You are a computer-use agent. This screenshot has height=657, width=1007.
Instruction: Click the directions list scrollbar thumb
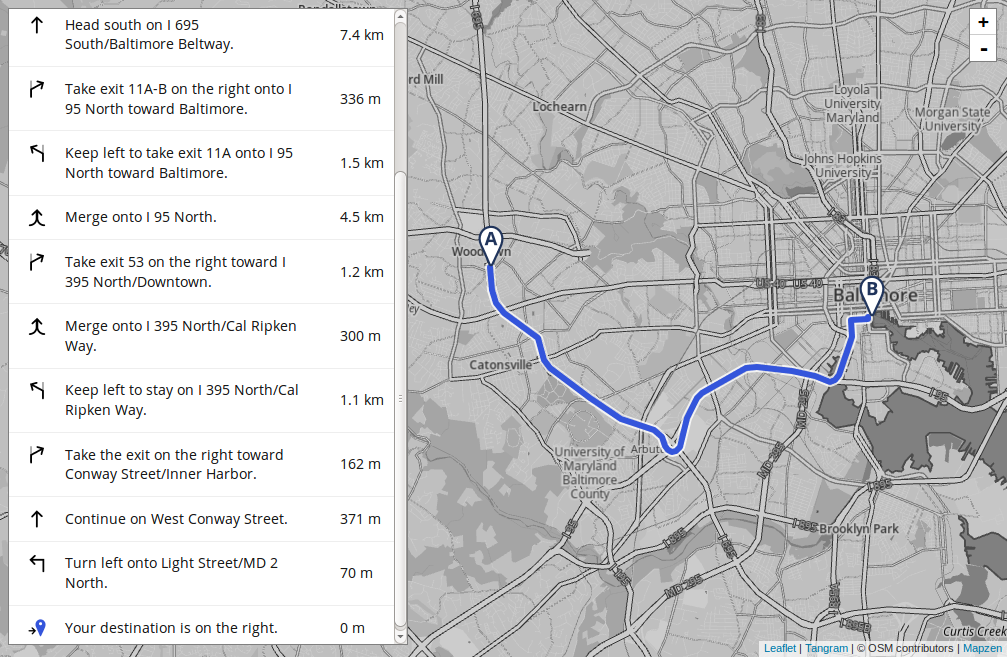point(400,398)
